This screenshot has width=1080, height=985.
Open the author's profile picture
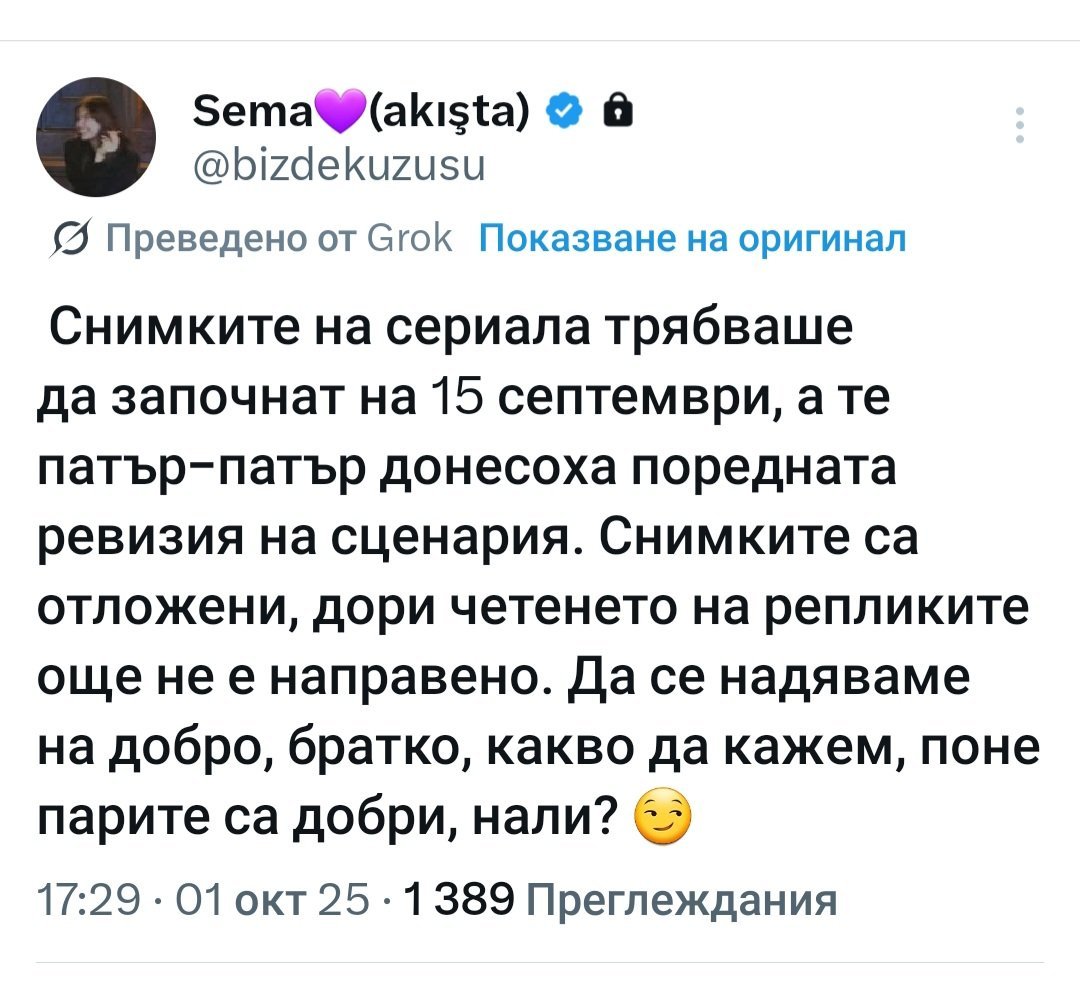[96, 136]
